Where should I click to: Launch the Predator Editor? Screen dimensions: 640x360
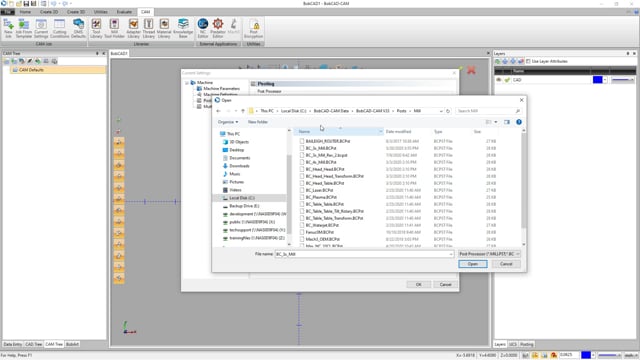(218, 28)
